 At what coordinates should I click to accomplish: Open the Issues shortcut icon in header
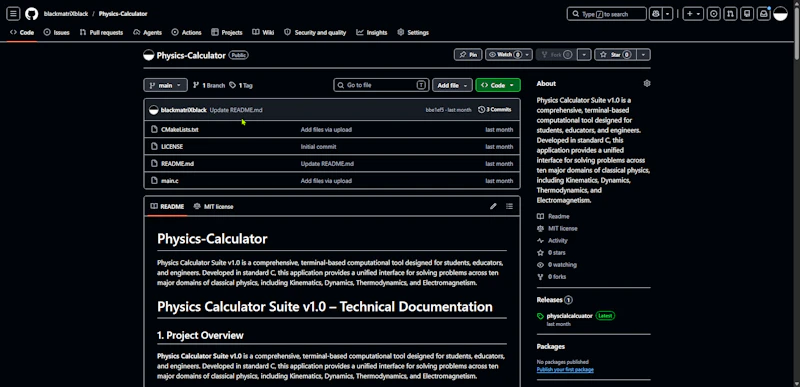tap(714, 14)
